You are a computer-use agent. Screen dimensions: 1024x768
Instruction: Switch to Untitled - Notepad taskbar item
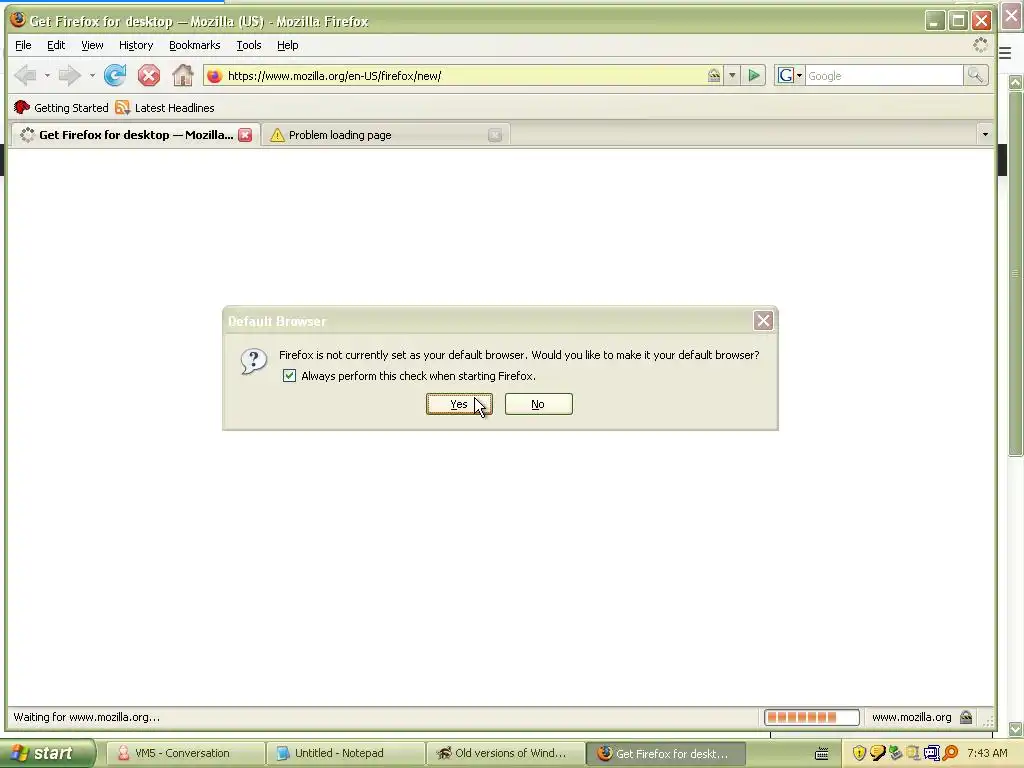coord(345,753)
